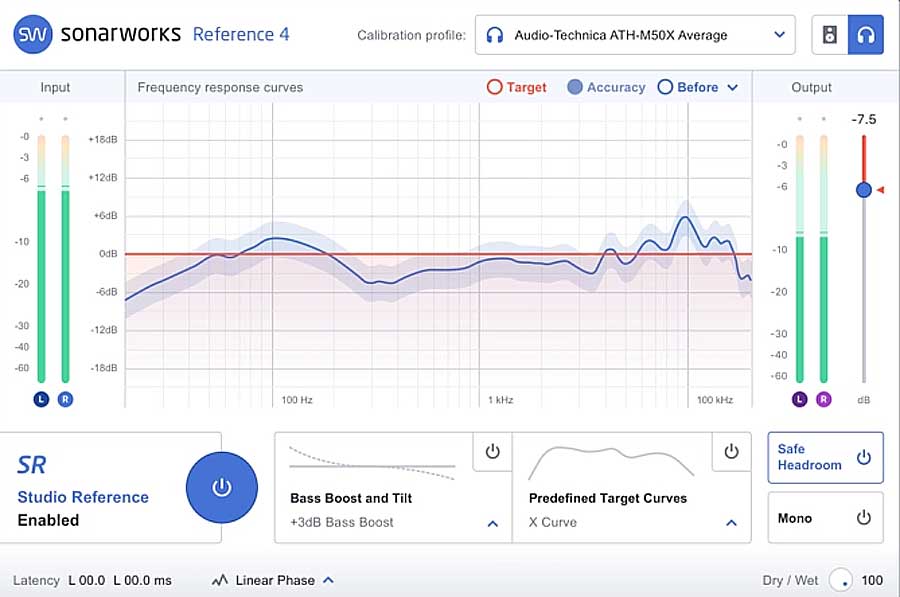Screen dimensions: 900x597
Task: Click the 100 Hz frequency label
Action: 297,400
